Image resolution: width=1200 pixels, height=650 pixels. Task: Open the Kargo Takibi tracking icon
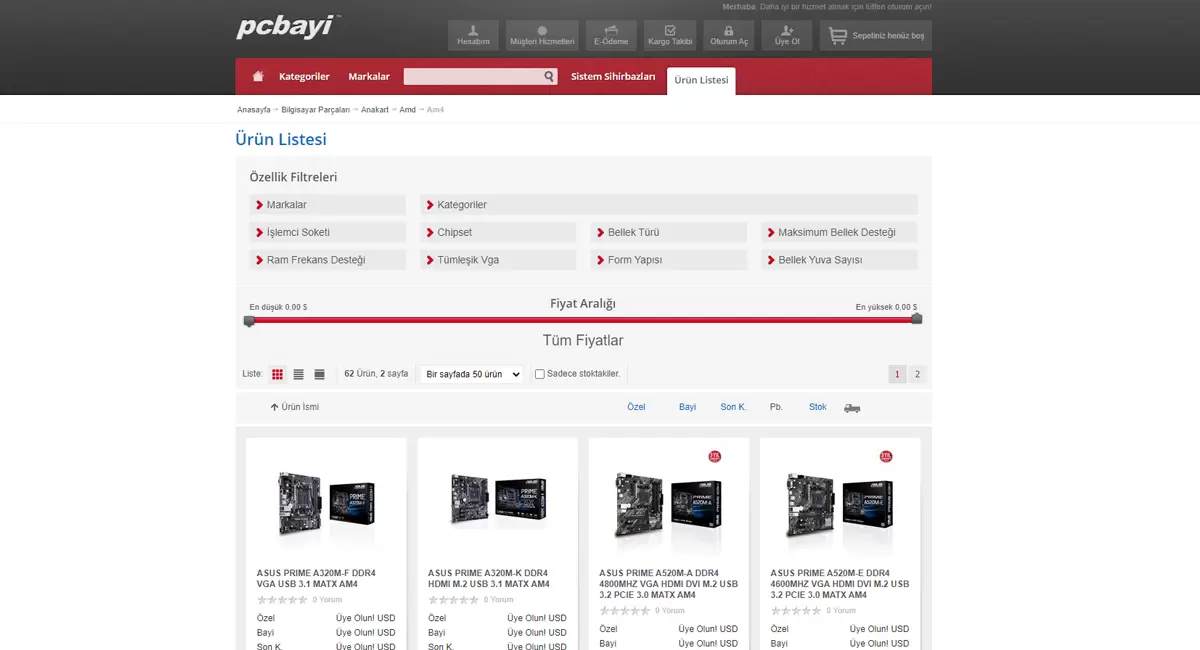(670, 35)
